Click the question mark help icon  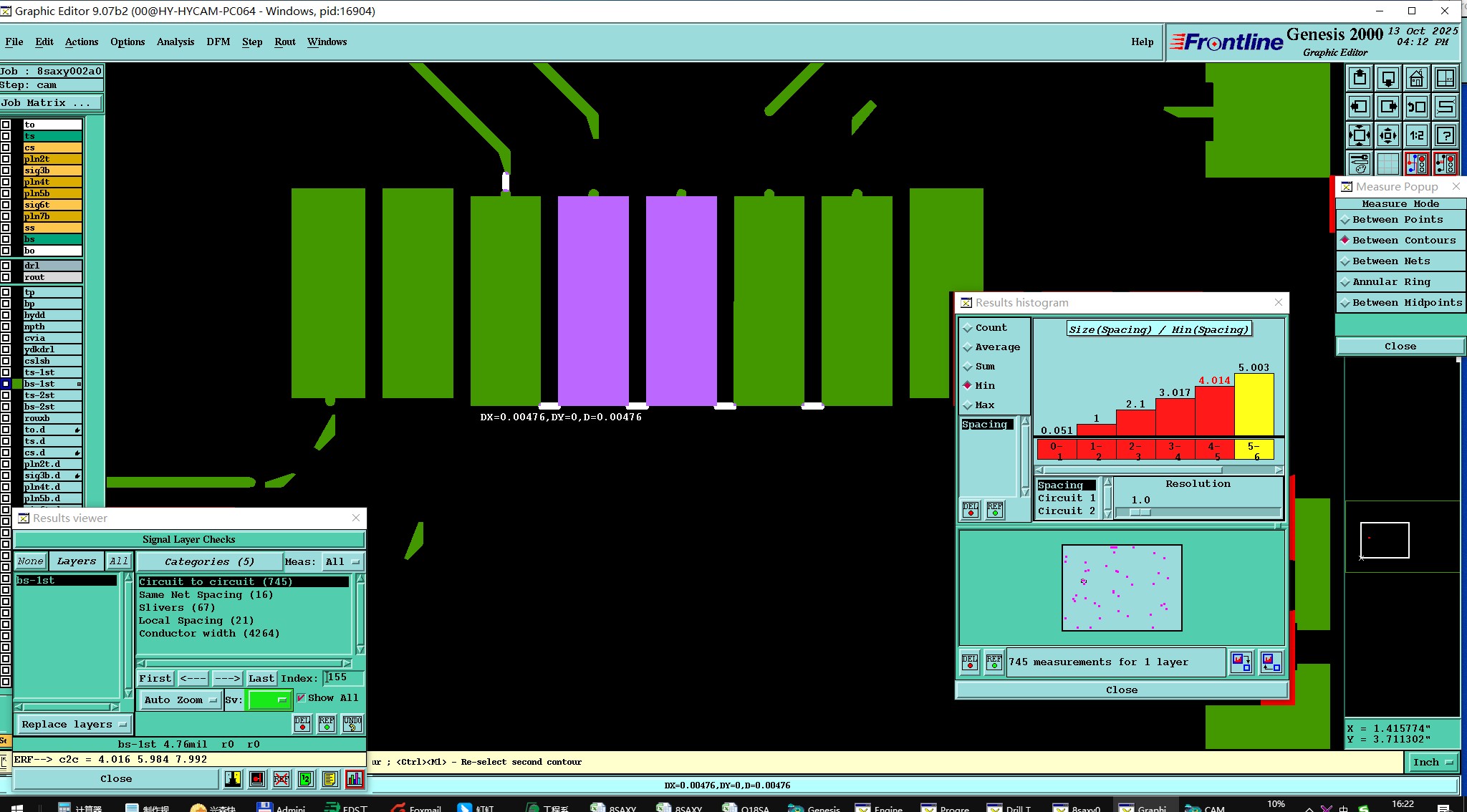pyautogui.click(x=1446, y=135)
